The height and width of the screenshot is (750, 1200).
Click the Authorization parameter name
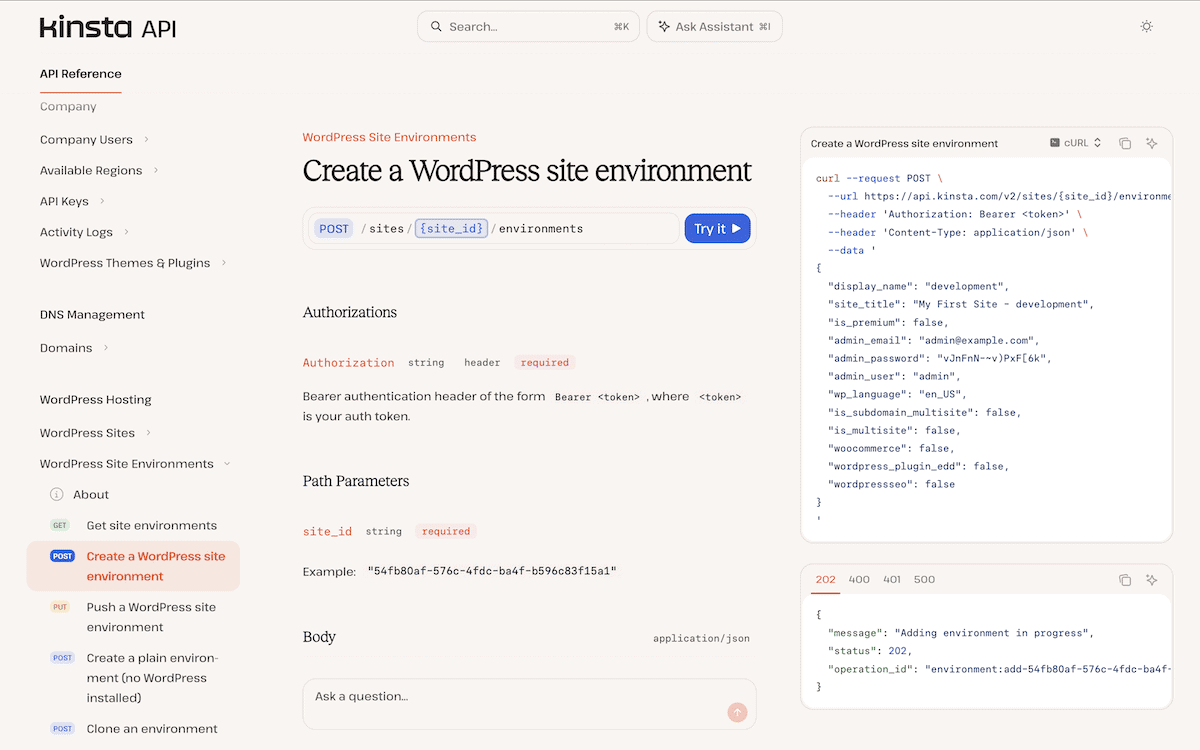(349, 362)
